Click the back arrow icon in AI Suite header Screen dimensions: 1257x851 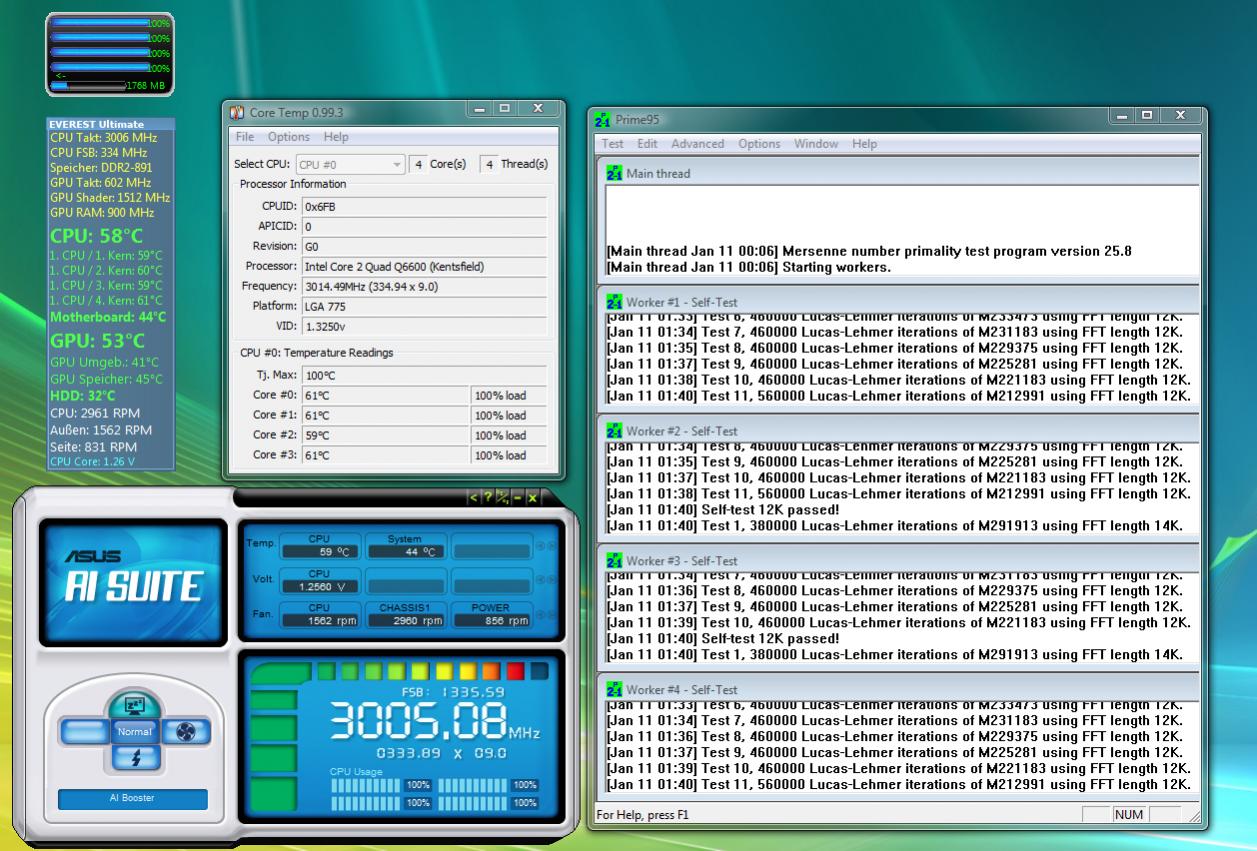[x=474, y=498]
